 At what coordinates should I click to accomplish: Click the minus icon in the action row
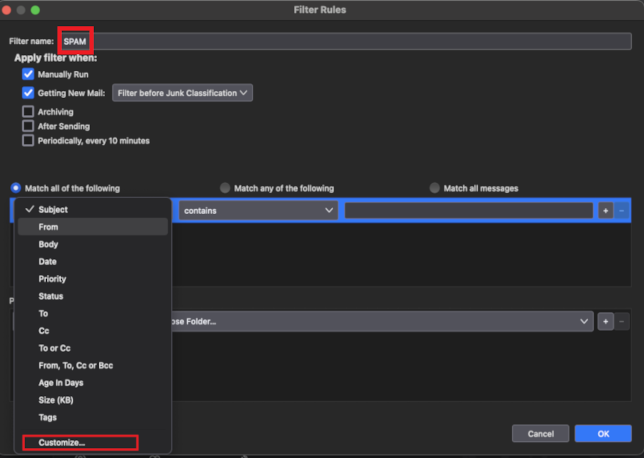621,321
